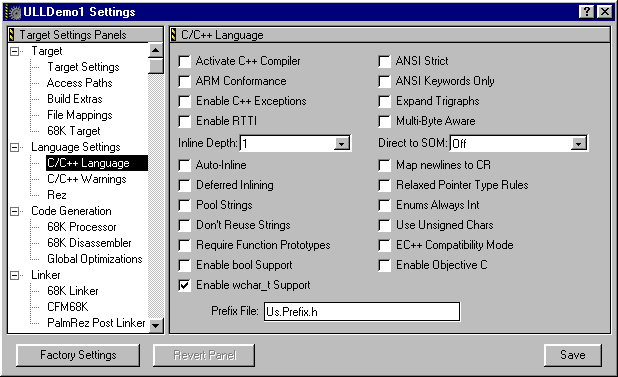This screenshot has height=377, width=618.
Task: Click the Factory Settings button
Action: [x=78, y=355]
